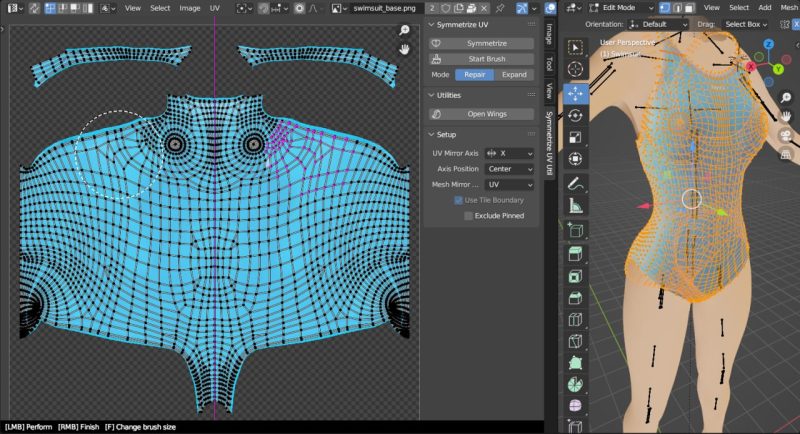Open the Axis Position dropdown set to Center
The width and height of the screenshot is (800, 434).
coord(508,169)
